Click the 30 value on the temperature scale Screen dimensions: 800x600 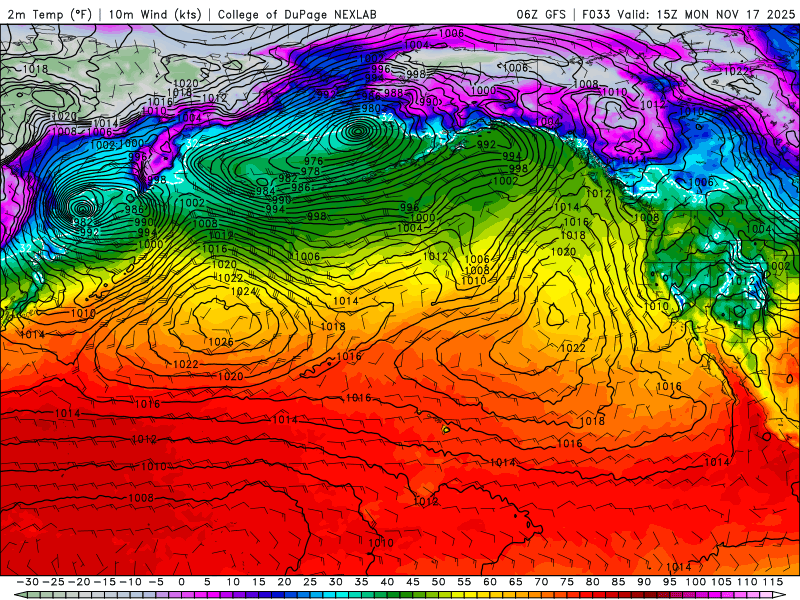336,582
